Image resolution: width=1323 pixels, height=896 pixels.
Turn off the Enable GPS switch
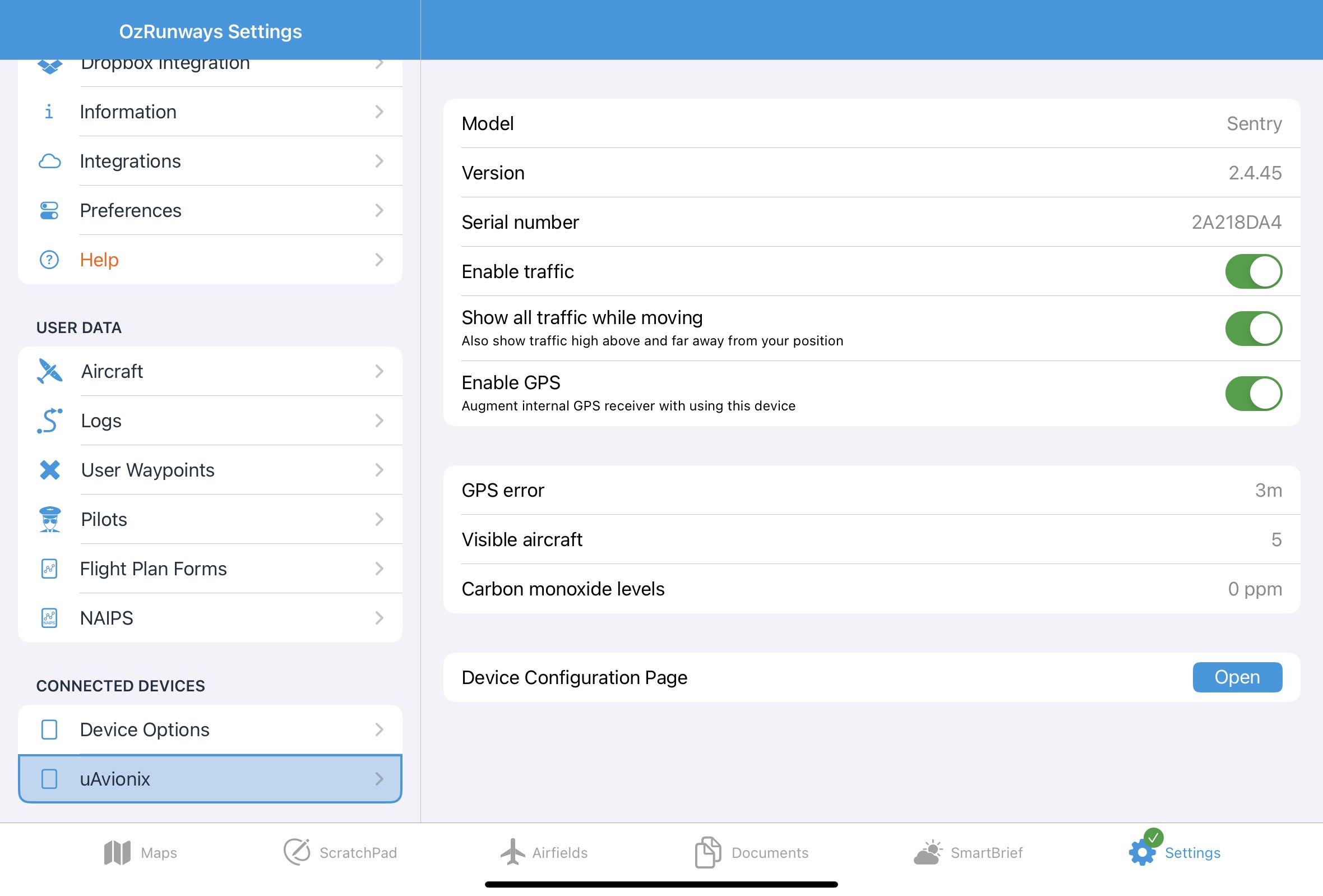click(1253, 394)
